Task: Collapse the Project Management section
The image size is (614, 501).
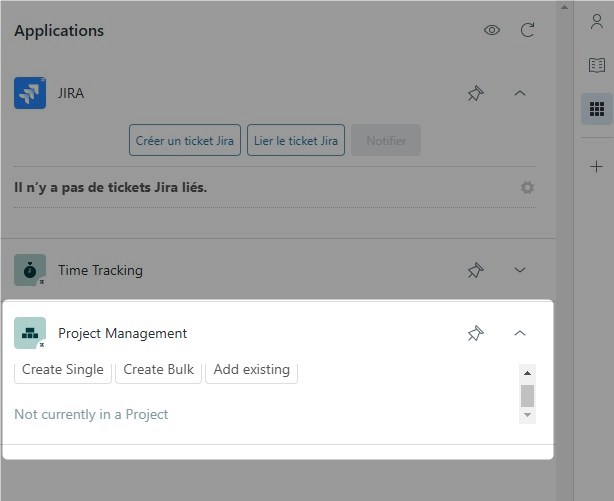Action: (520, 333)
